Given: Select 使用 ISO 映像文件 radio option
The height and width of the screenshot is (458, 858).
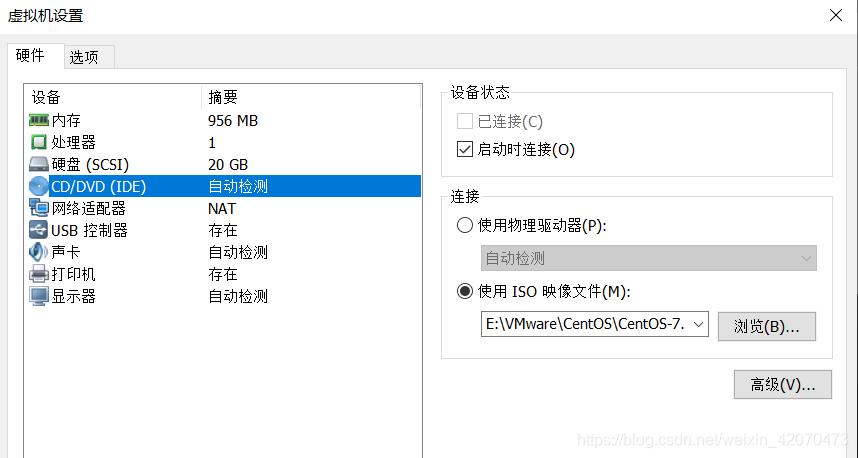Looking at the screenshot, I should [x=465, y=292].
